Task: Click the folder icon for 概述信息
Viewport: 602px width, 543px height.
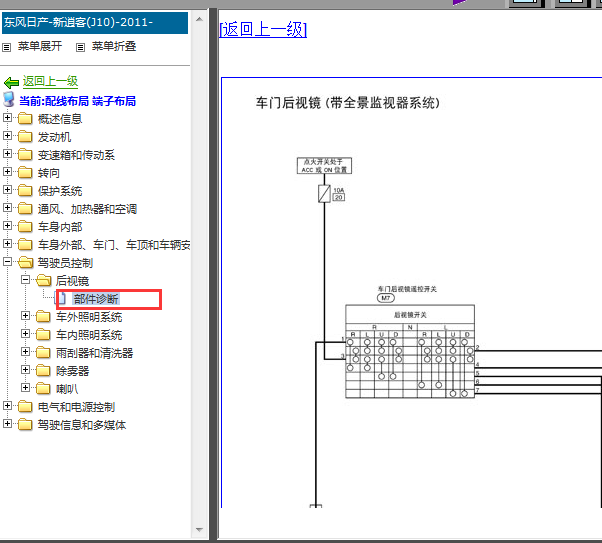Action: tap(25, 118)
